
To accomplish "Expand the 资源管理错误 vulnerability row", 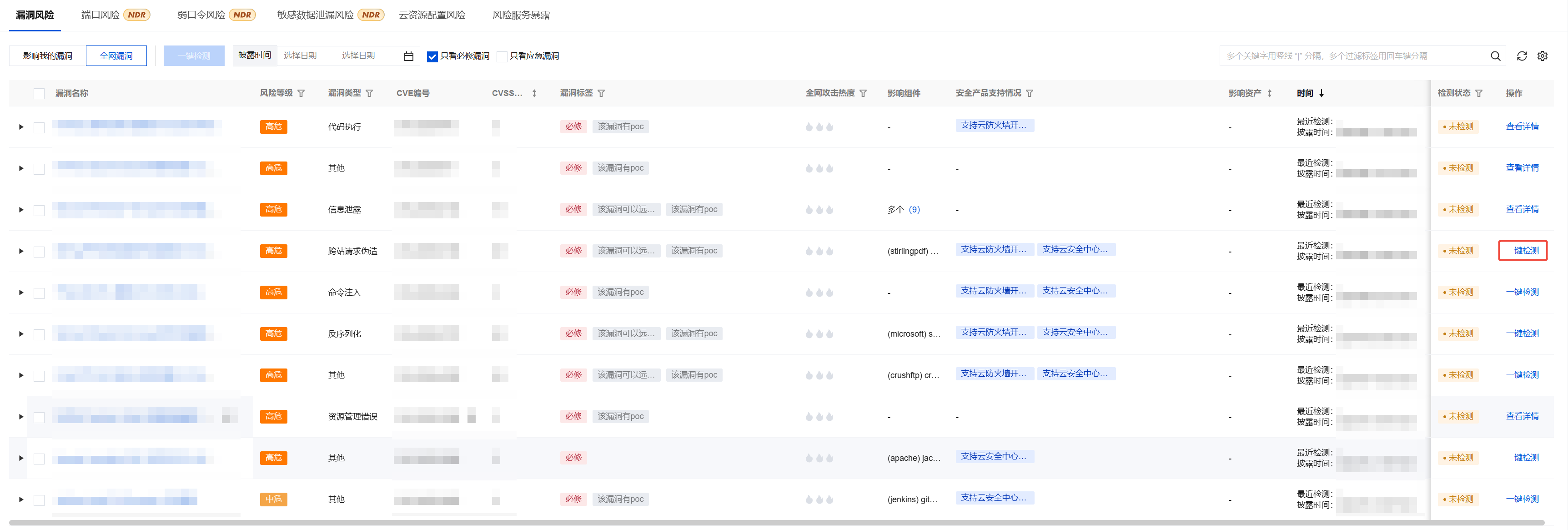I will 21,417.
